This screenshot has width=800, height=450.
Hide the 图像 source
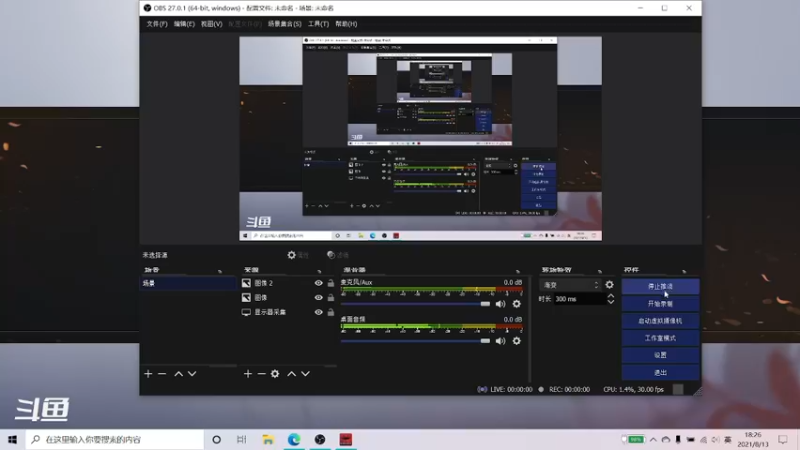coord(318,297)
